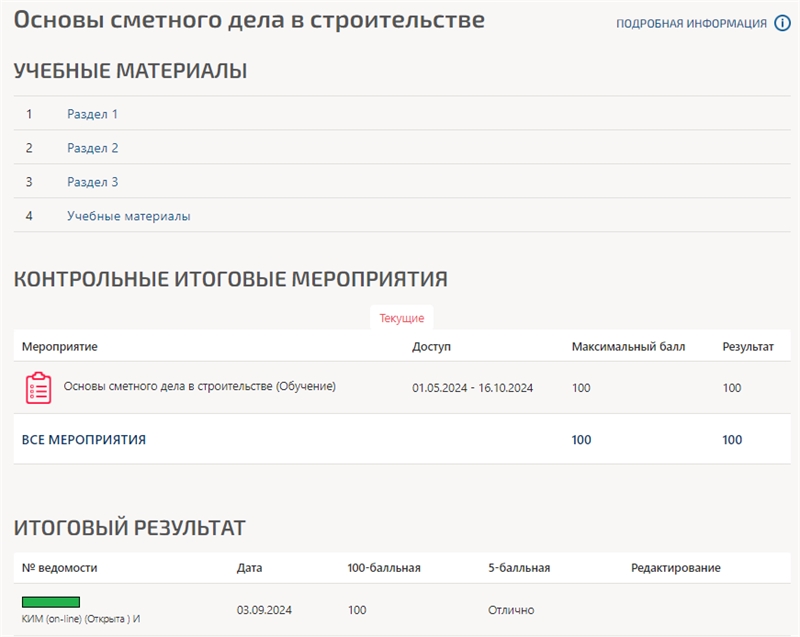Click ВСЕ МЕРОПРИЯТИЯ row label

84,440
